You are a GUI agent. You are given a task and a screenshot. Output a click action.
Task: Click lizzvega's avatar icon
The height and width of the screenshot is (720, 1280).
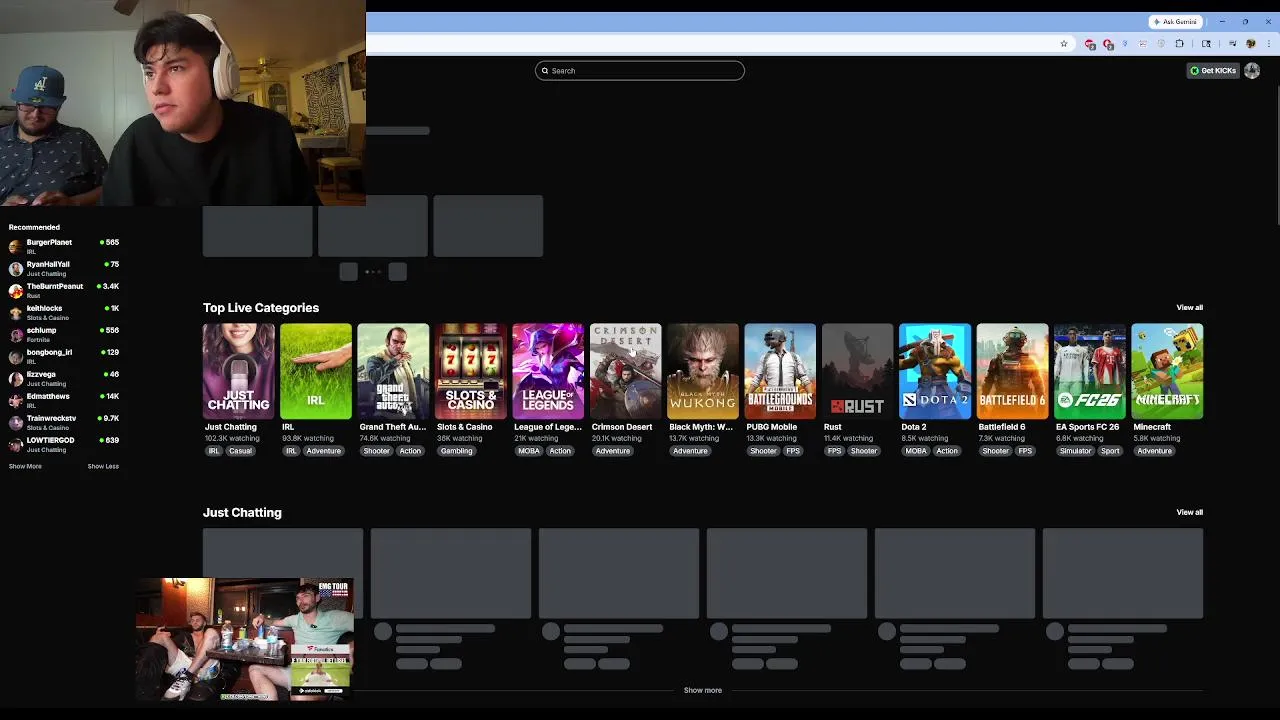click(16, 378)
